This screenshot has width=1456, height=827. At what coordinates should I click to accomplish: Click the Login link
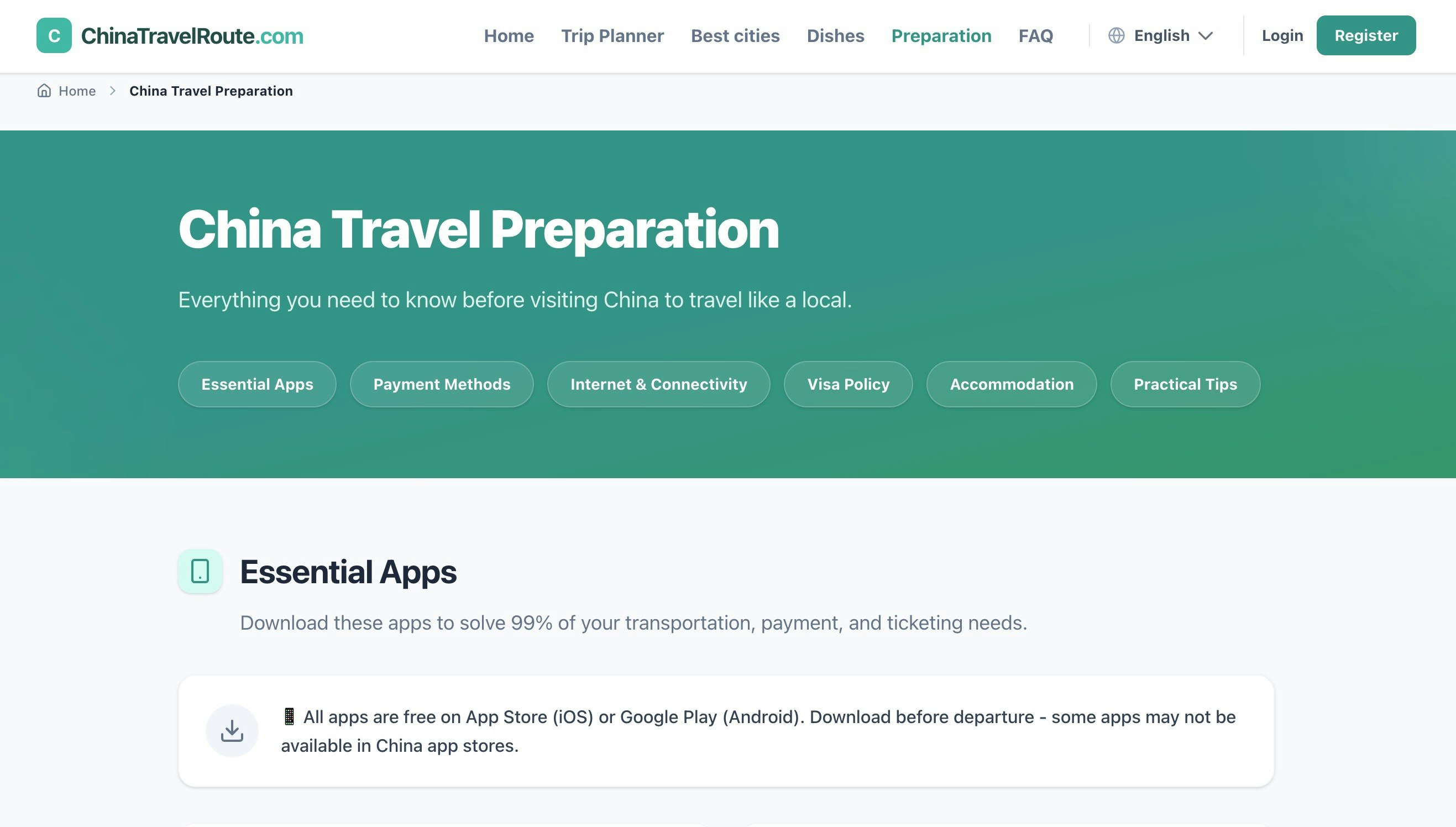(x=1282, y=35)
